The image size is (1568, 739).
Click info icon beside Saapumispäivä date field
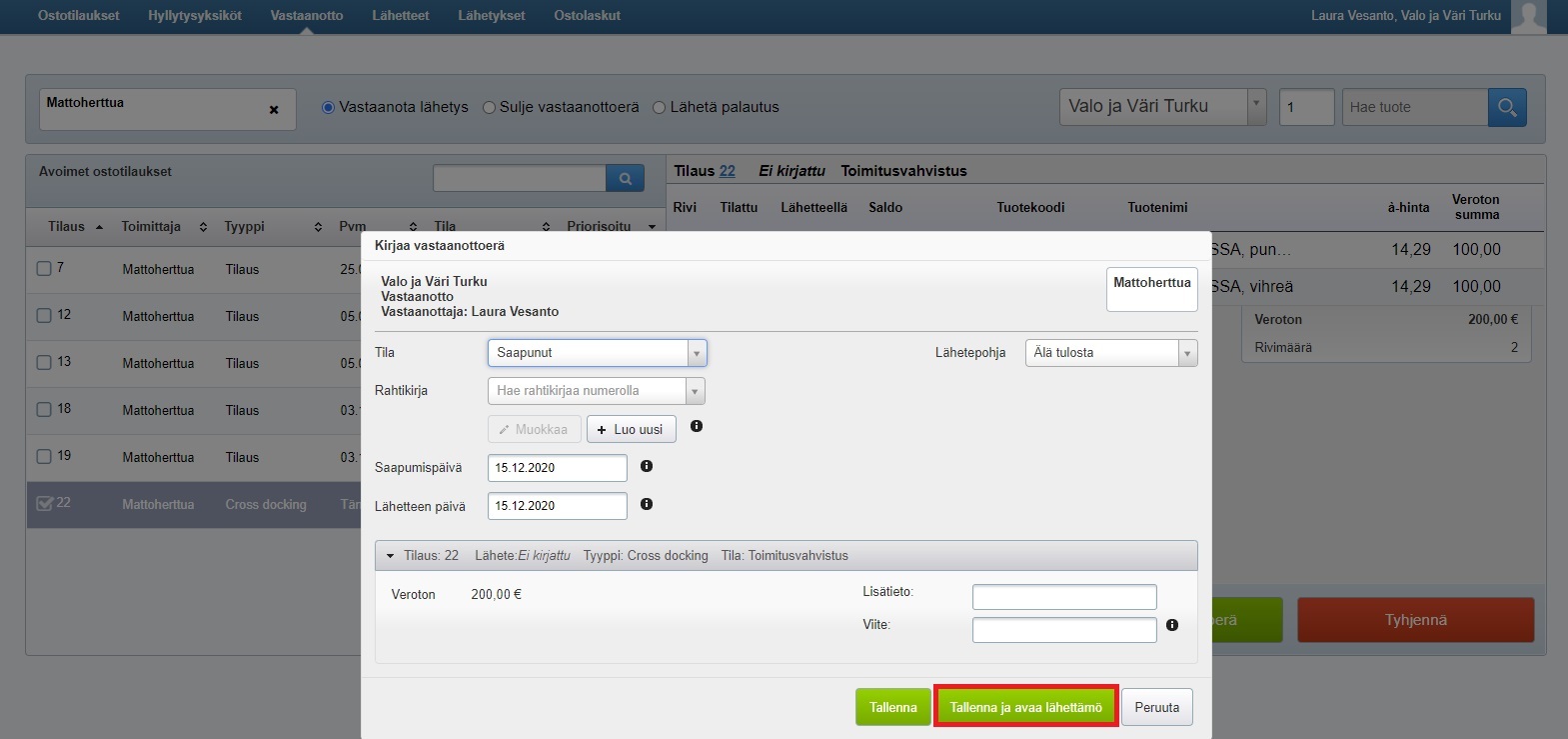click(647, 466)
